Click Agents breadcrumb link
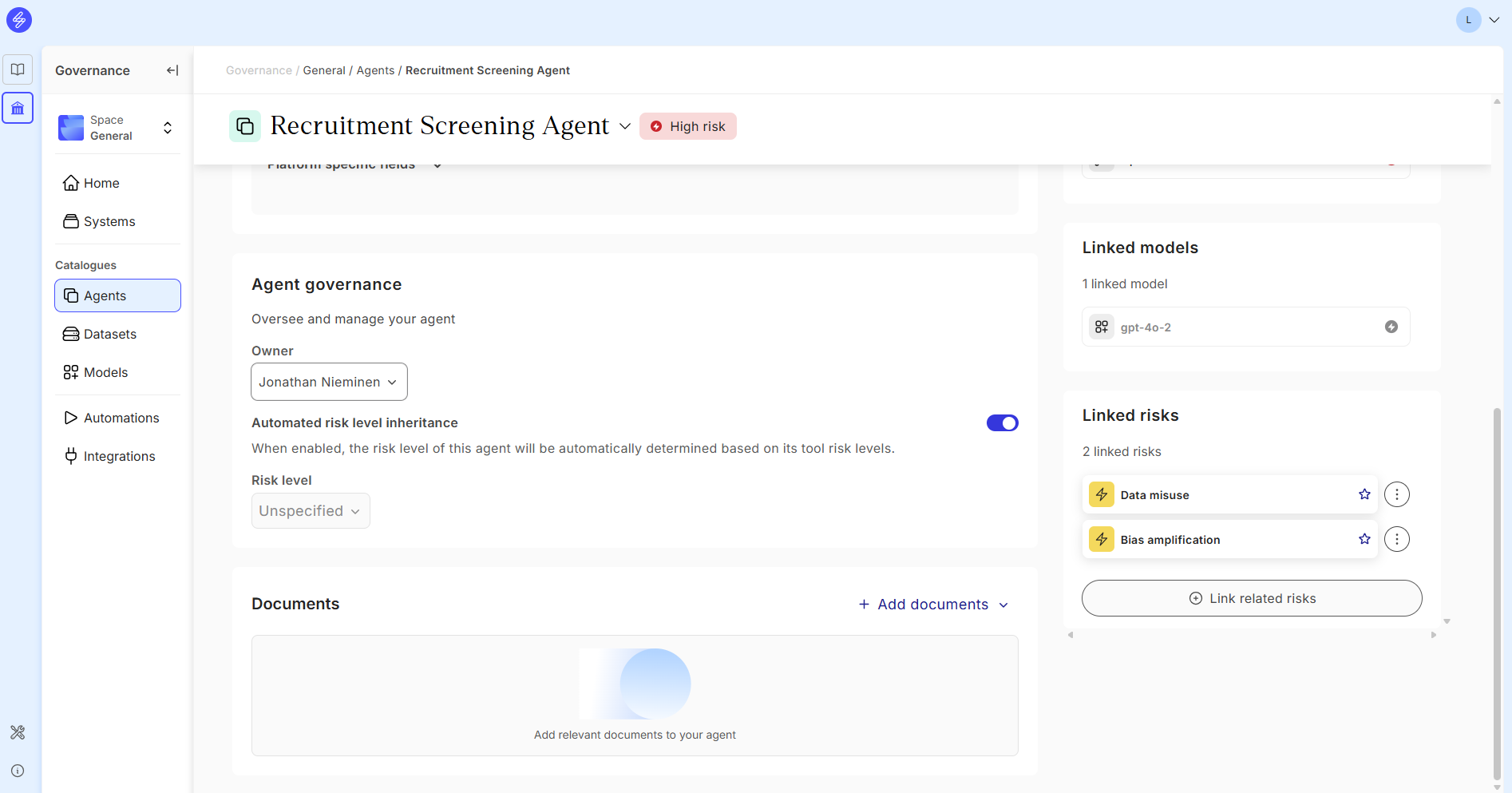Viewport: 1512px width, 793px height. coord(375,70)
